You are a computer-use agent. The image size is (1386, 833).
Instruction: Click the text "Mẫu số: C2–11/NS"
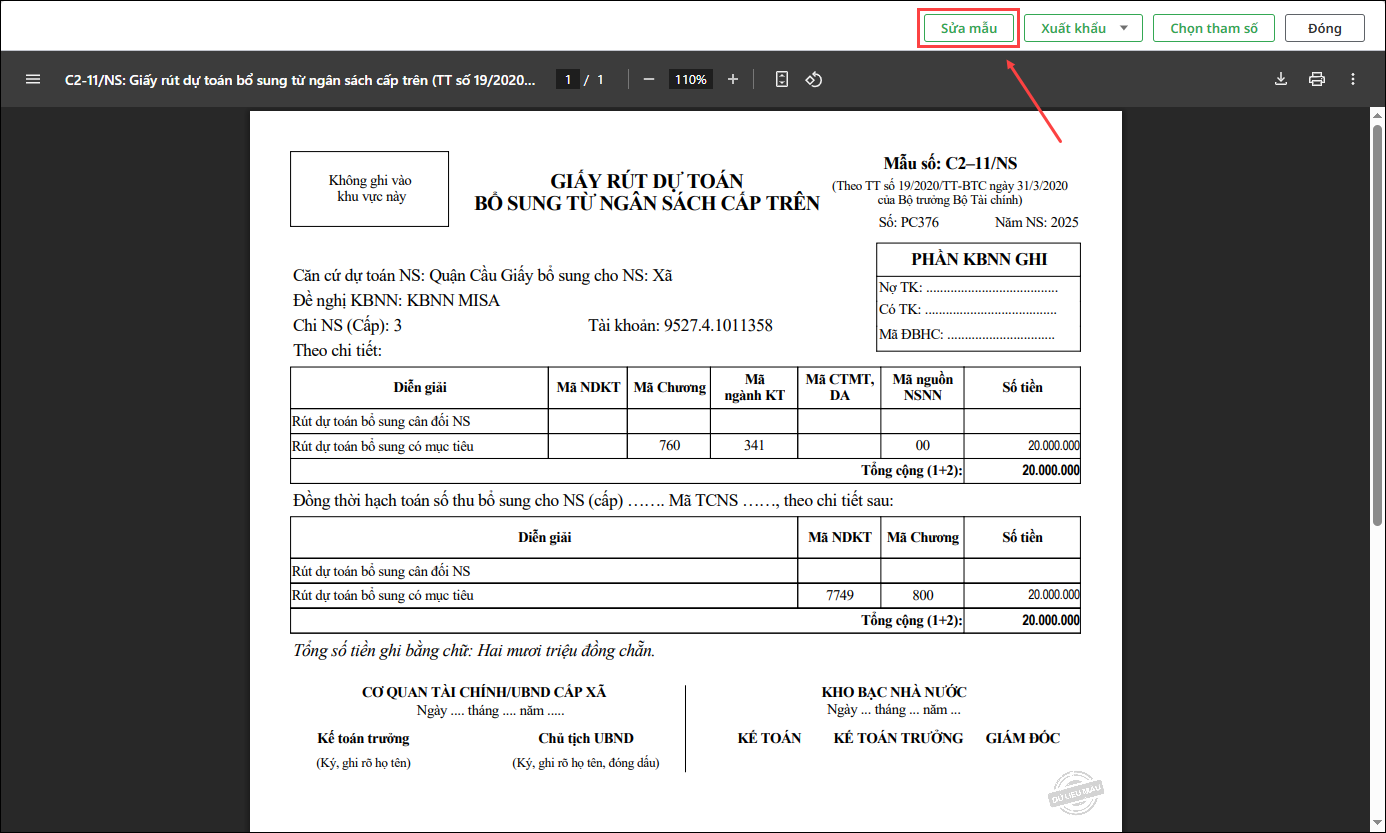(x=950, y=163)
